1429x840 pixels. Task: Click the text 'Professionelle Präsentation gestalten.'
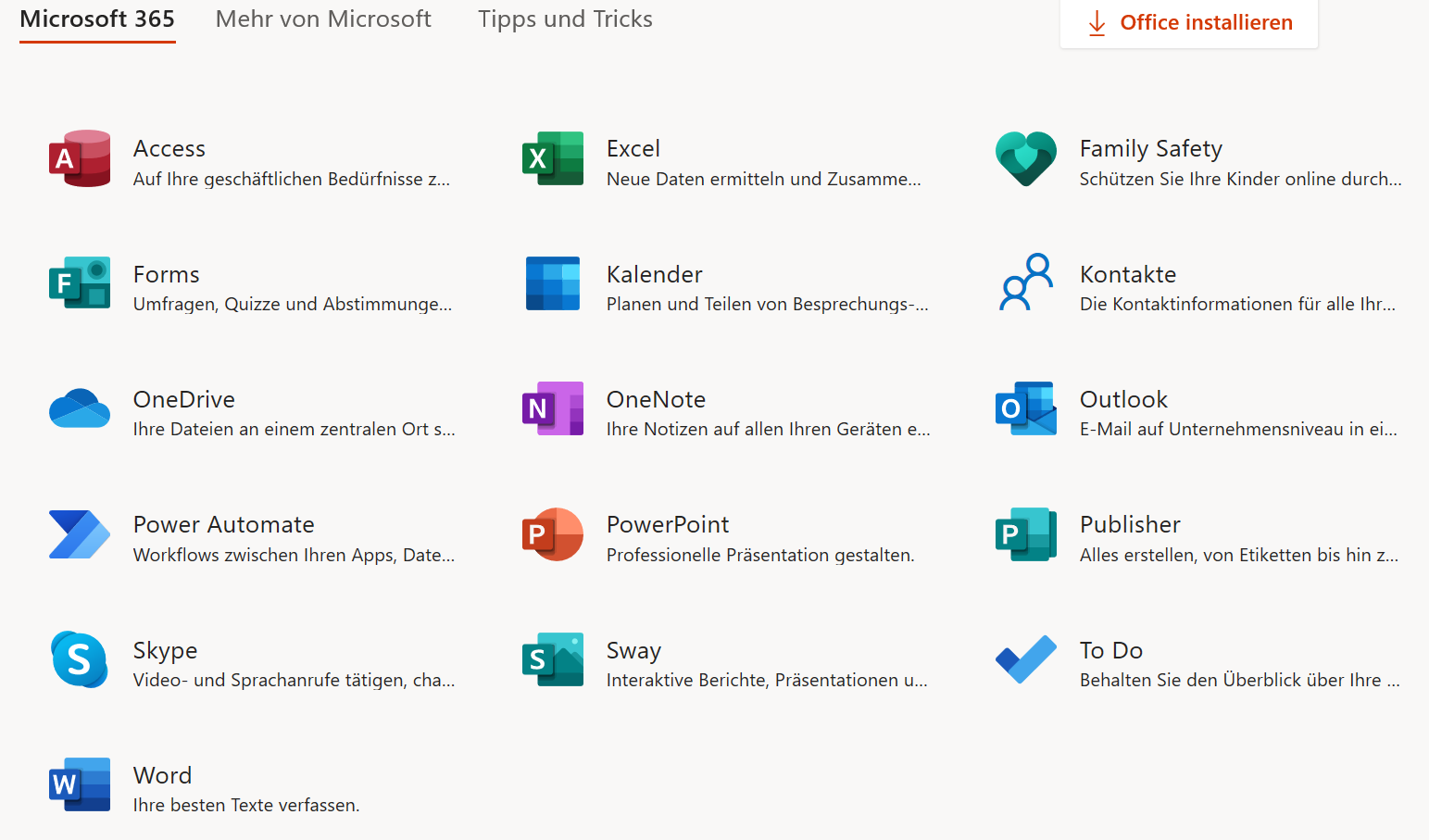pyautogui.click(x=760, y=555)
